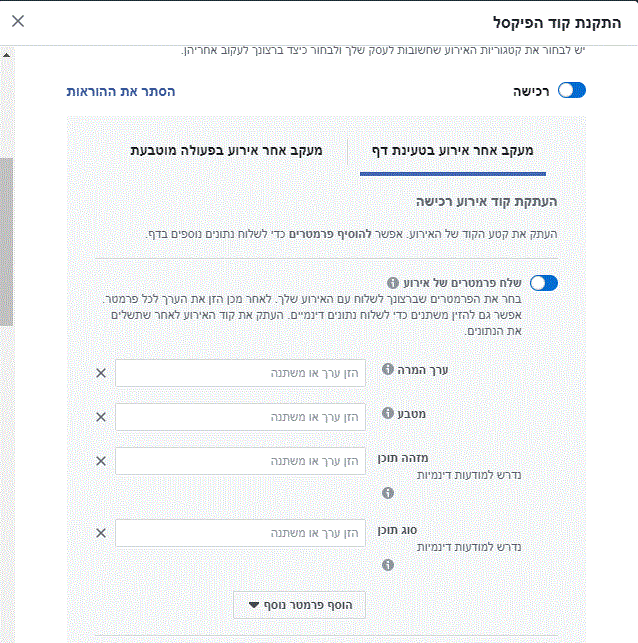Click the ערך המרה value input field

[x=240, y=373]
